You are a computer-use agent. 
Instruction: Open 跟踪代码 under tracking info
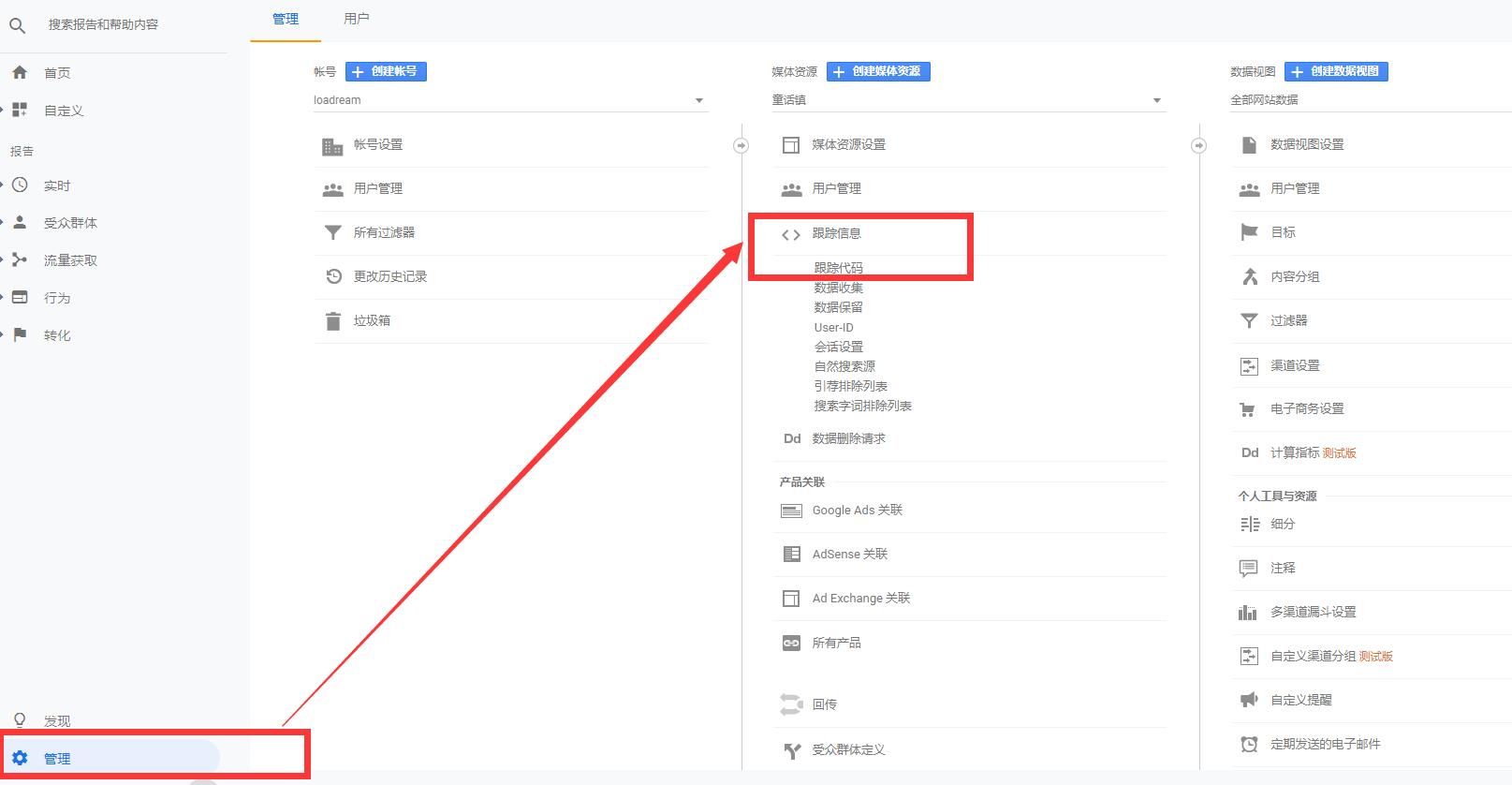(x=838, y=268)
